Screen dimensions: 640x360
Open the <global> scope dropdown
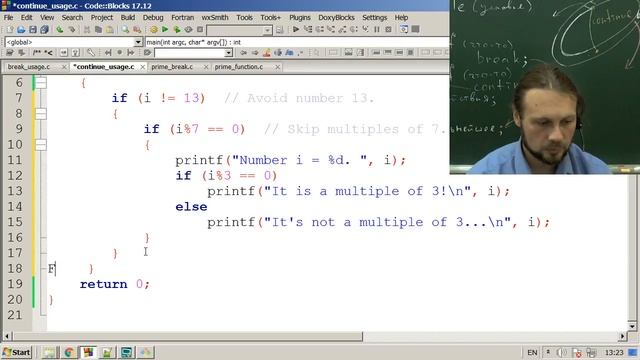pos(138,42)
